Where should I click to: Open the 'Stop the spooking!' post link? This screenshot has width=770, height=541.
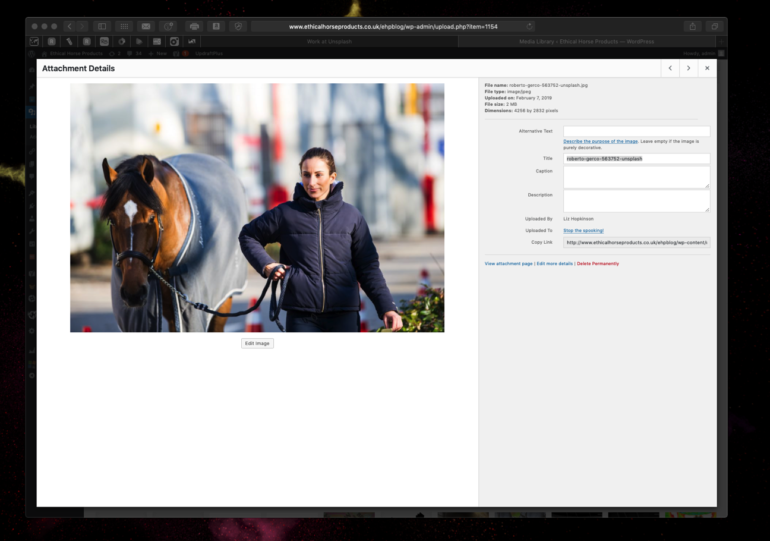click(x=583, y=230)
